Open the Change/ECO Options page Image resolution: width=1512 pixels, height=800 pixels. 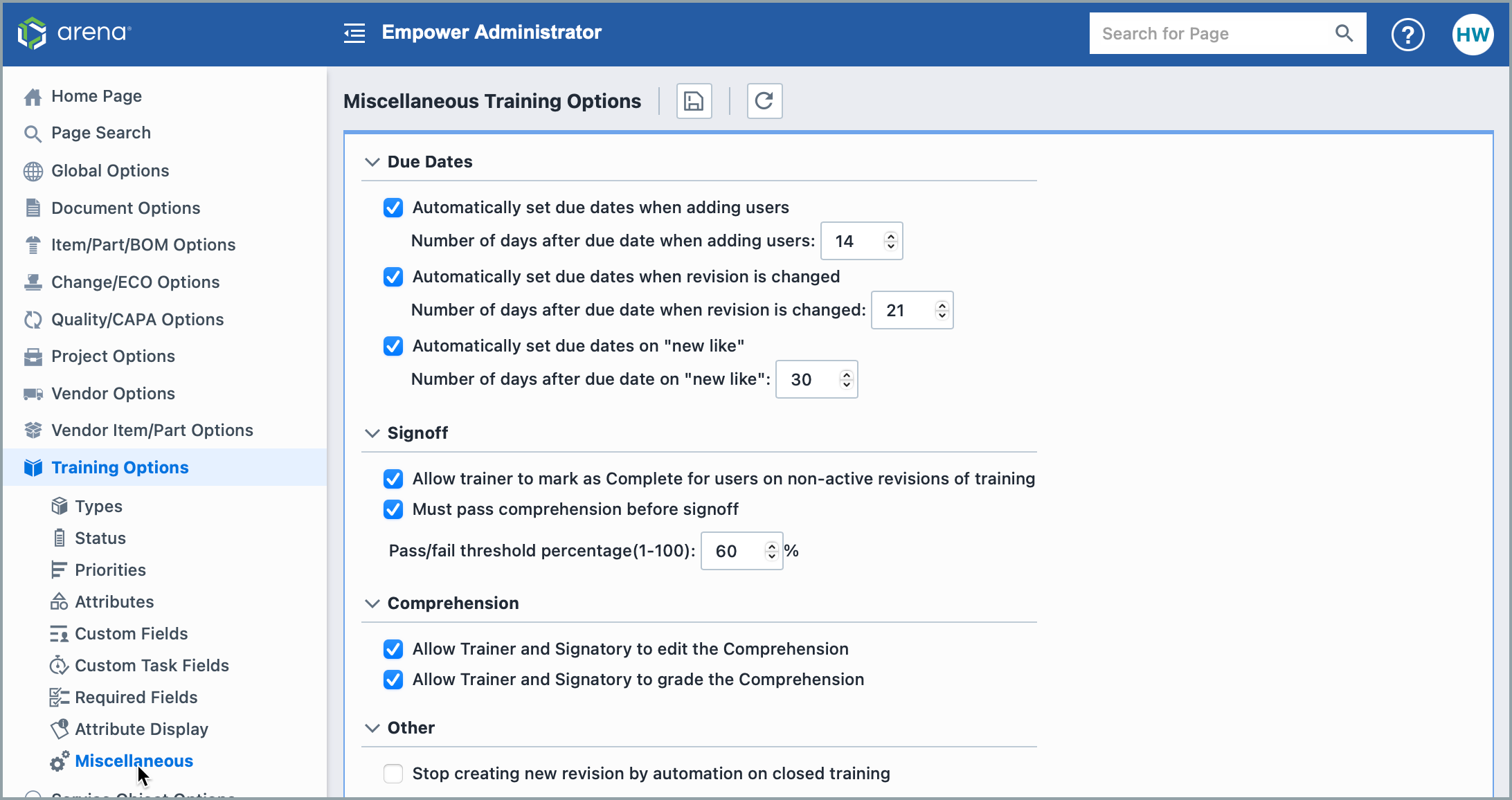tap(136, 282)
